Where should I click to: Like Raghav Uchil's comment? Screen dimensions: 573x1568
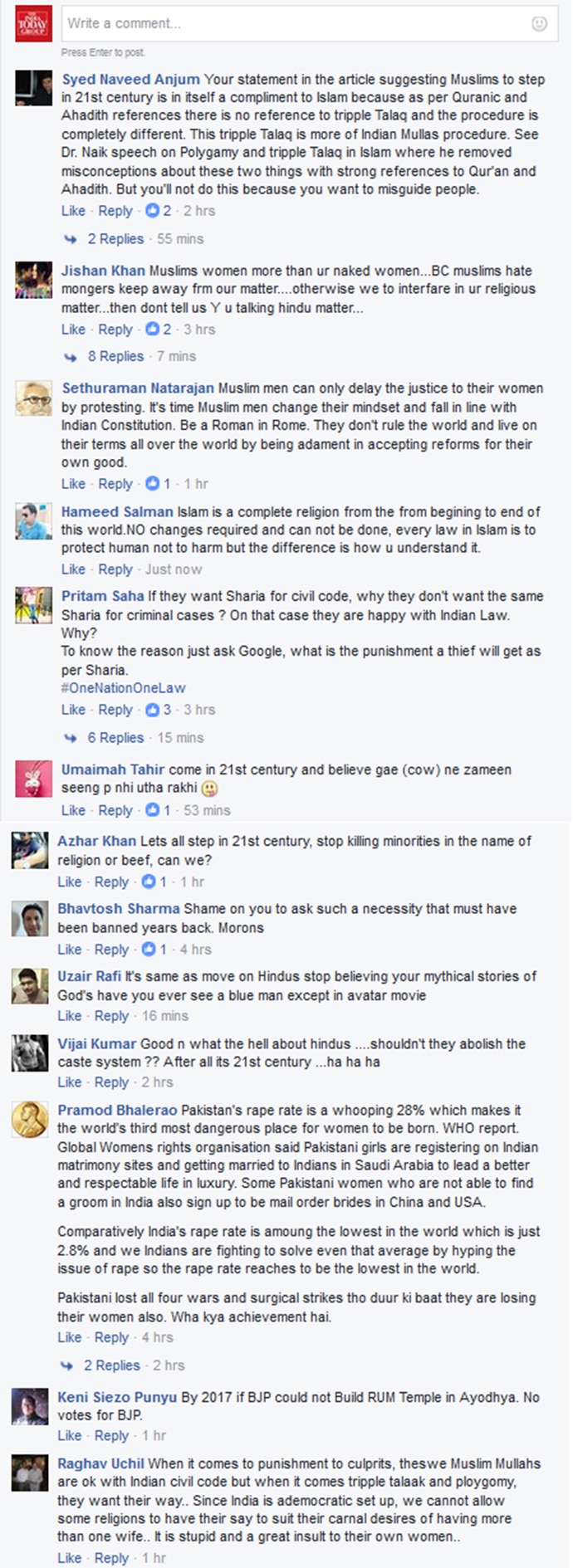pyautogui.click(x=70, y=1558)
